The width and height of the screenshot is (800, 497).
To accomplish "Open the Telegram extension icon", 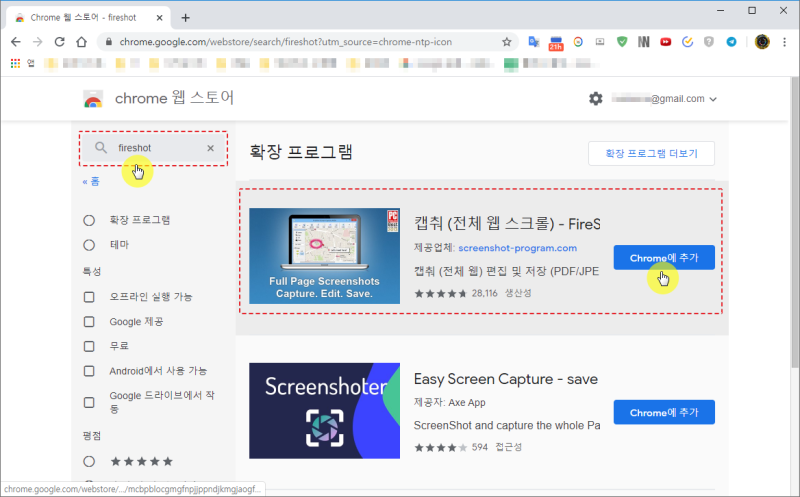I will click(x=731, y=42).
